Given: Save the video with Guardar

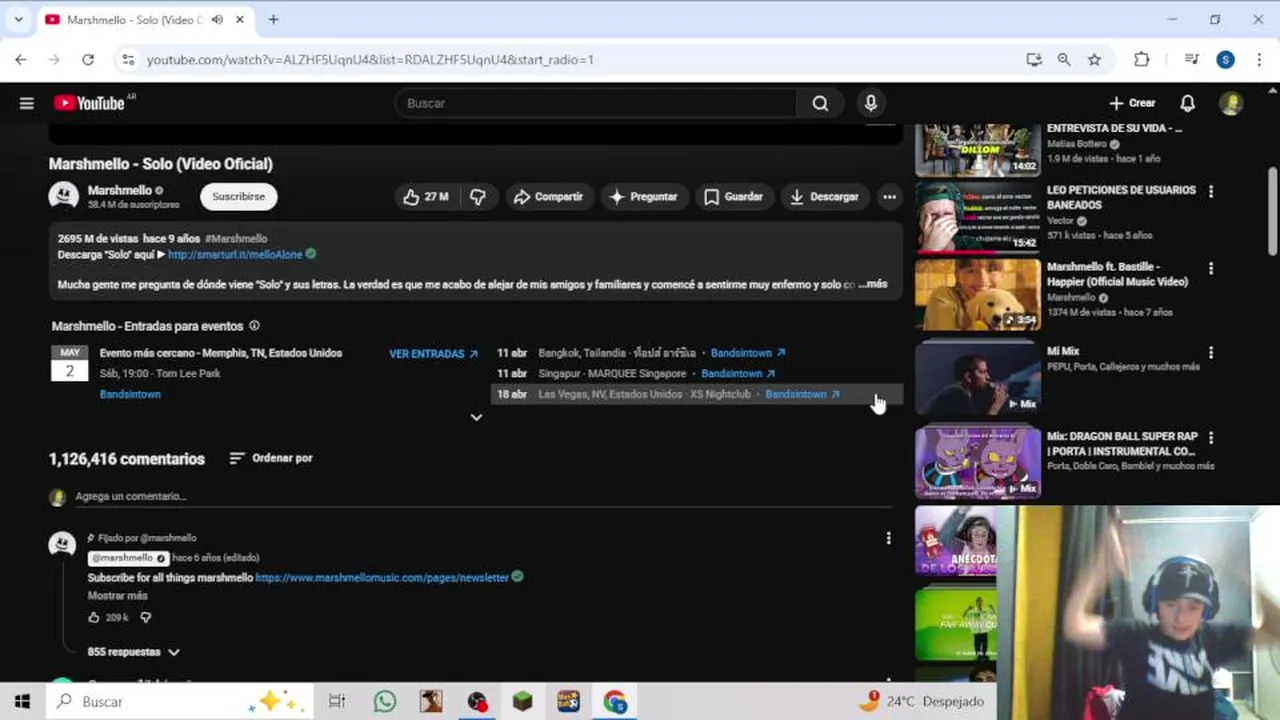Looking at the screenshot, I should pos(733,197).
